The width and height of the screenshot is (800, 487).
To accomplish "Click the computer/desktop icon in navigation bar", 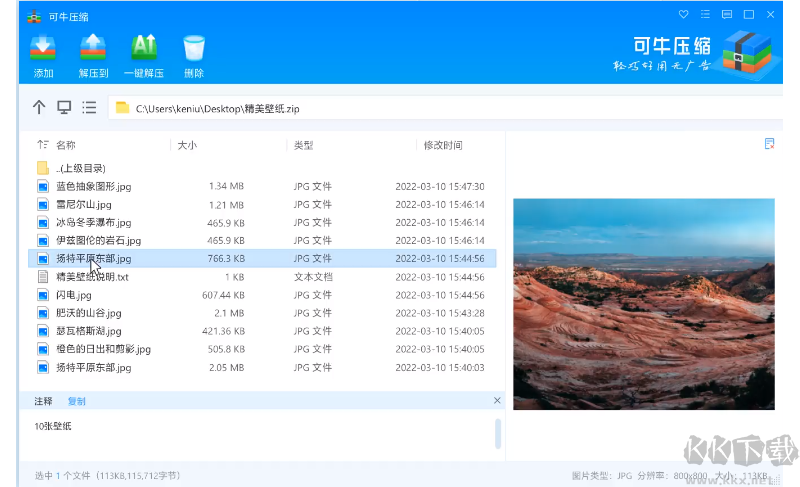I will click(x=64, y=108).
